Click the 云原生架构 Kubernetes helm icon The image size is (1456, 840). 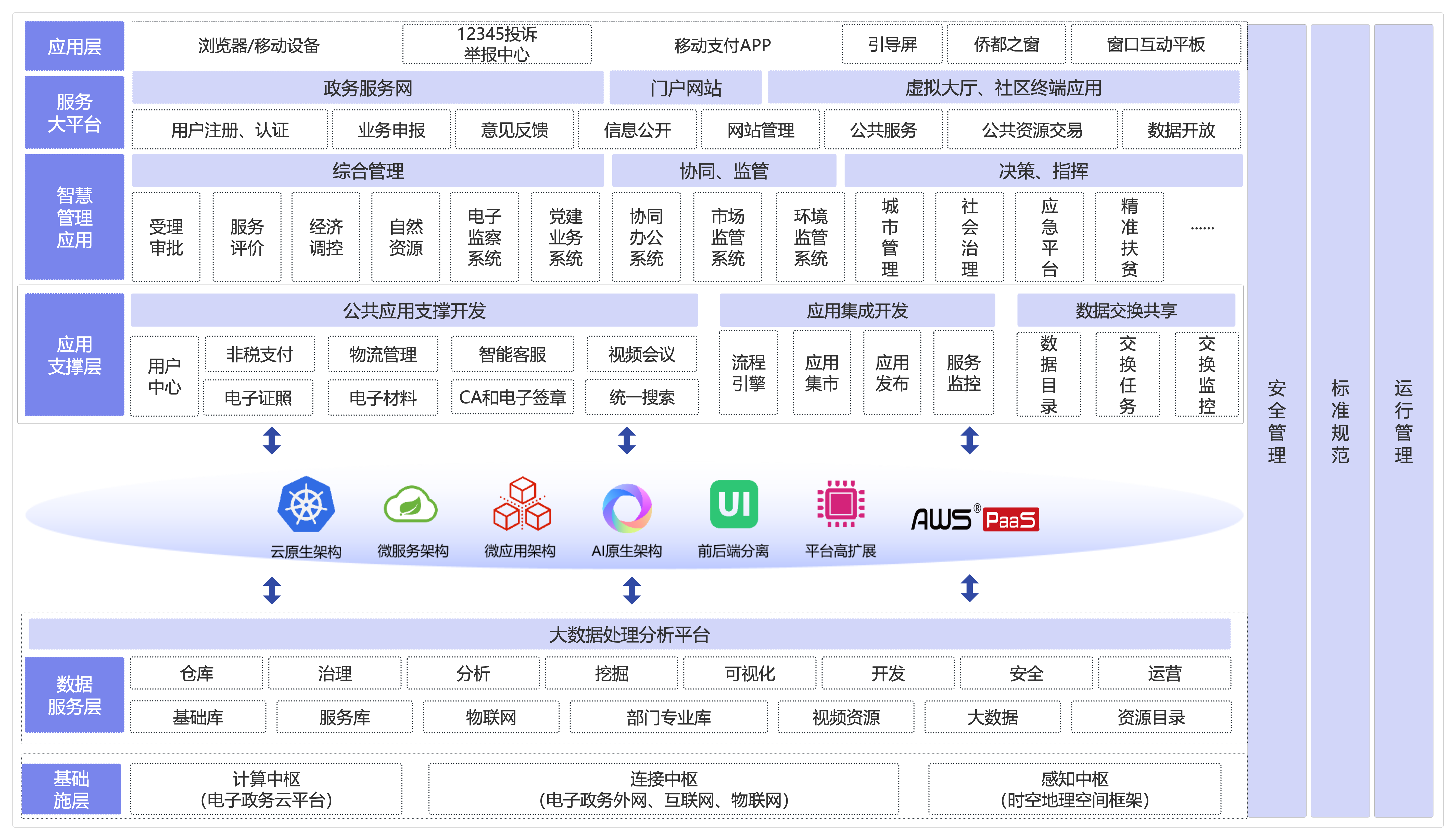tap(306, 504)
